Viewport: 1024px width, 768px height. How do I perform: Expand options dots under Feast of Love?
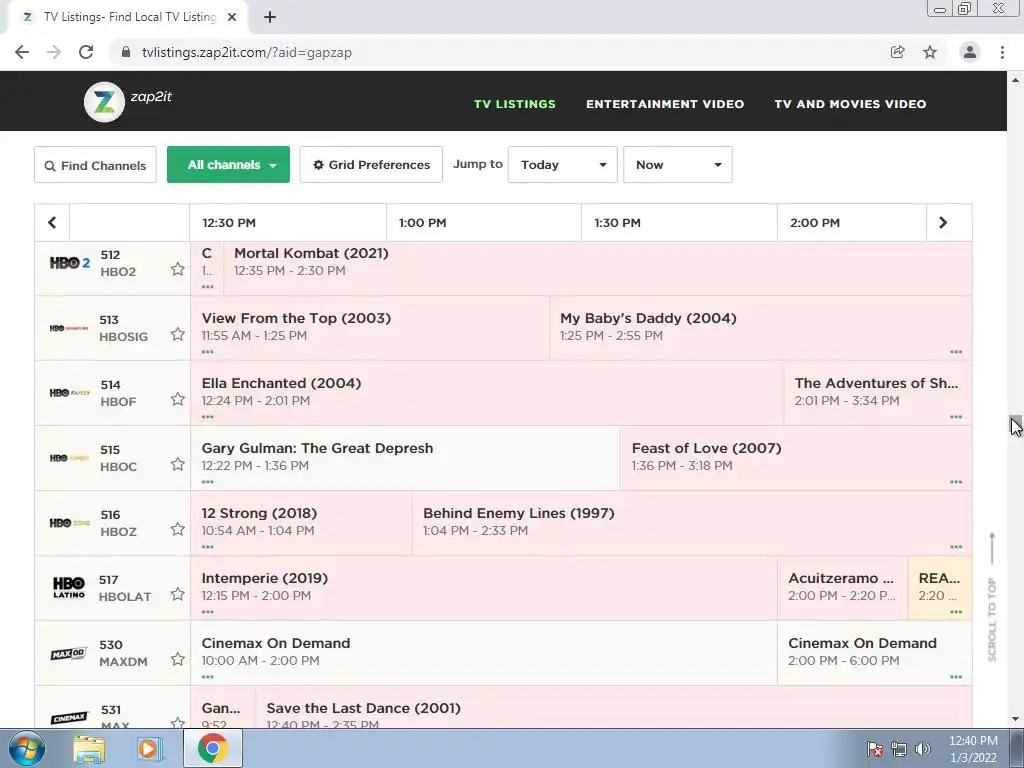[x=956, y=482]
